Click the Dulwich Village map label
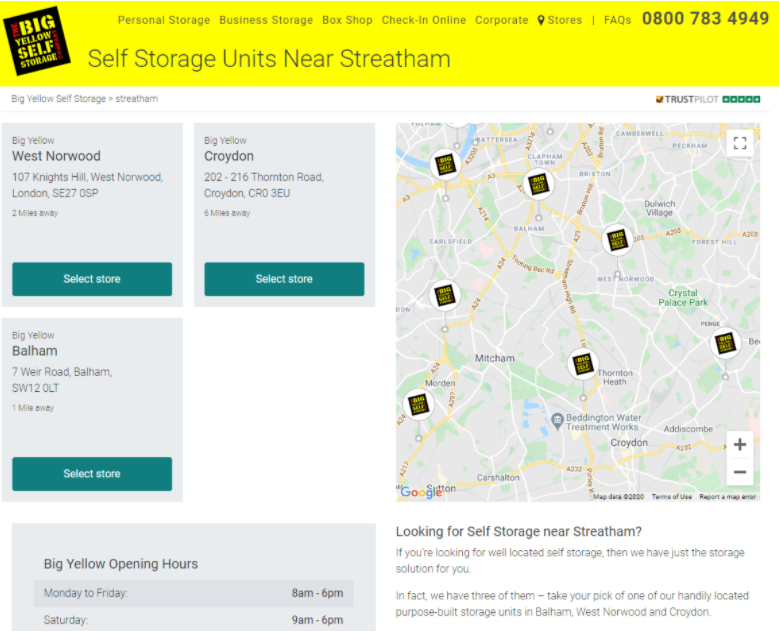The image size is (779, 633). 659,208
